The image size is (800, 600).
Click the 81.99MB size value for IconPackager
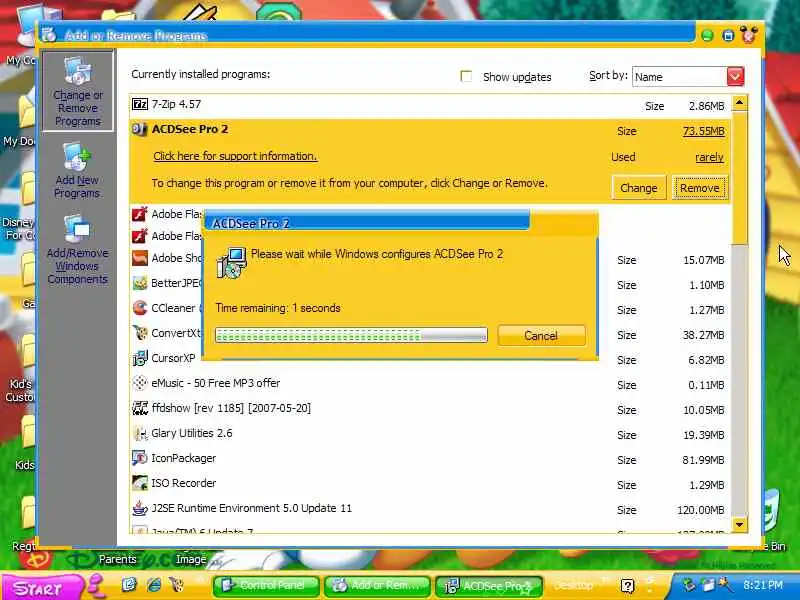[x=704, y=460]
